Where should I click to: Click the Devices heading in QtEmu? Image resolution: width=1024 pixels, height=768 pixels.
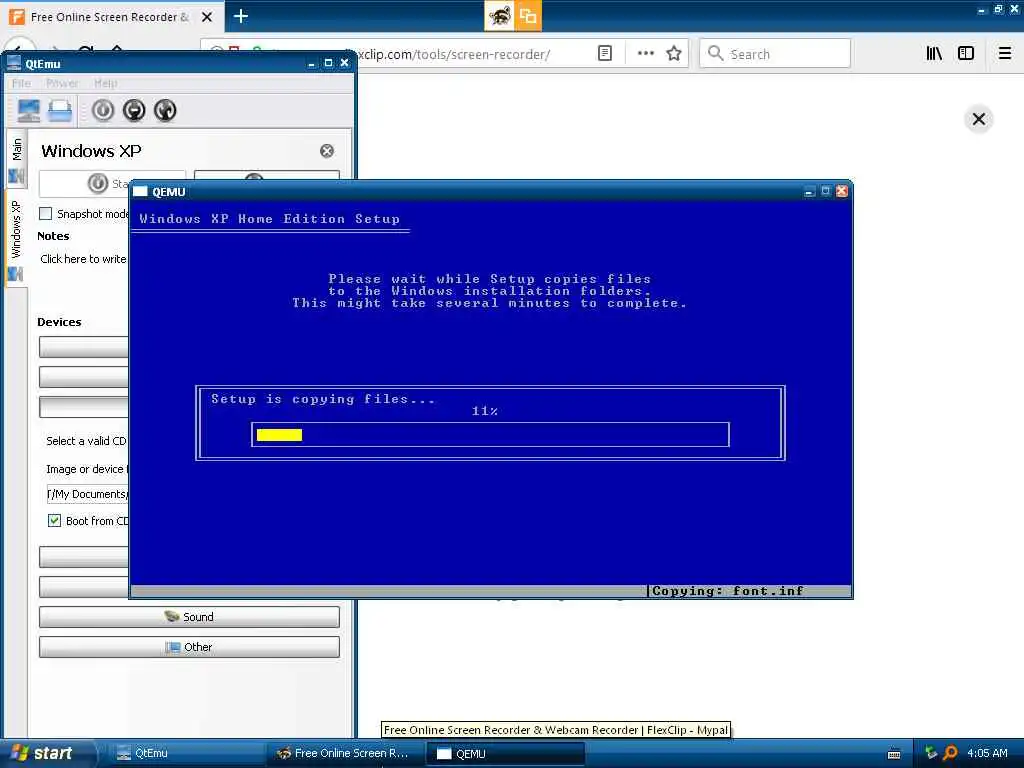(x=59, y=322)
